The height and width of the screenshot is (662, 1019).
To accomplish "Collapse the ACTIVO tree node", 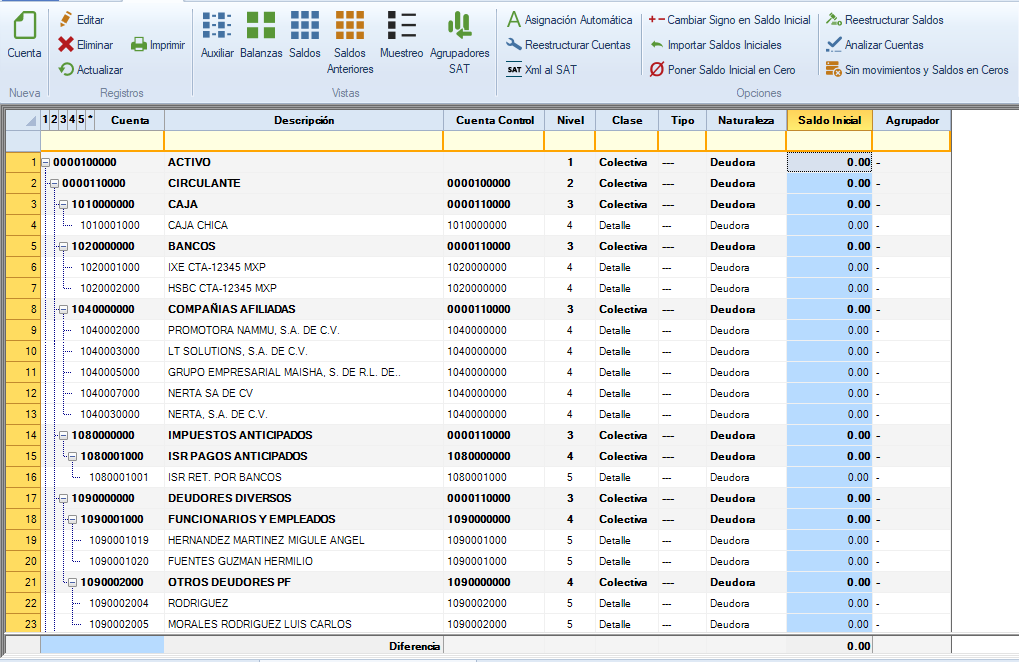I will pos(45,162).
